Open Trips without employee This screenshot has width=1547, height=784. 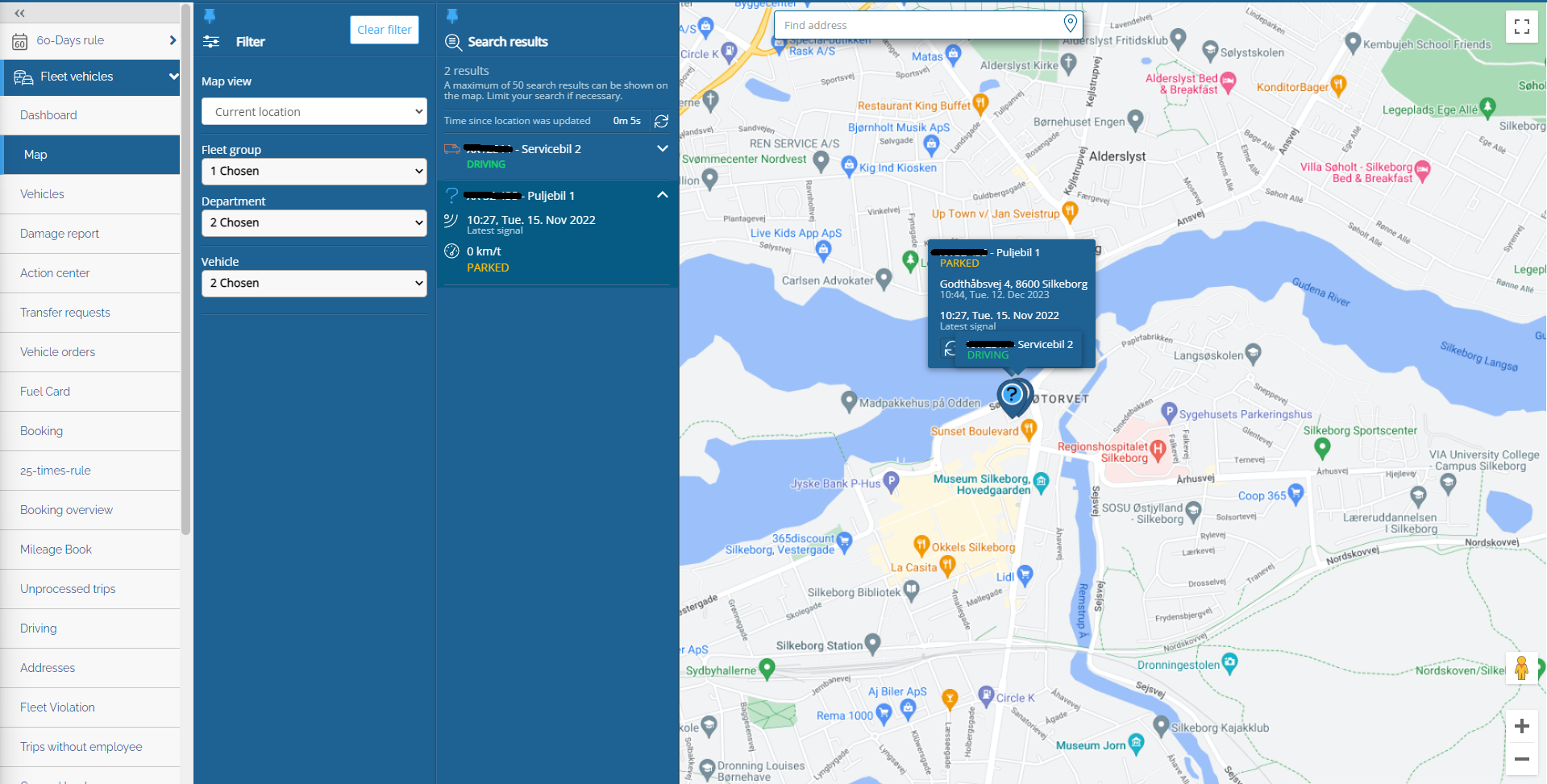click(90, 747)
